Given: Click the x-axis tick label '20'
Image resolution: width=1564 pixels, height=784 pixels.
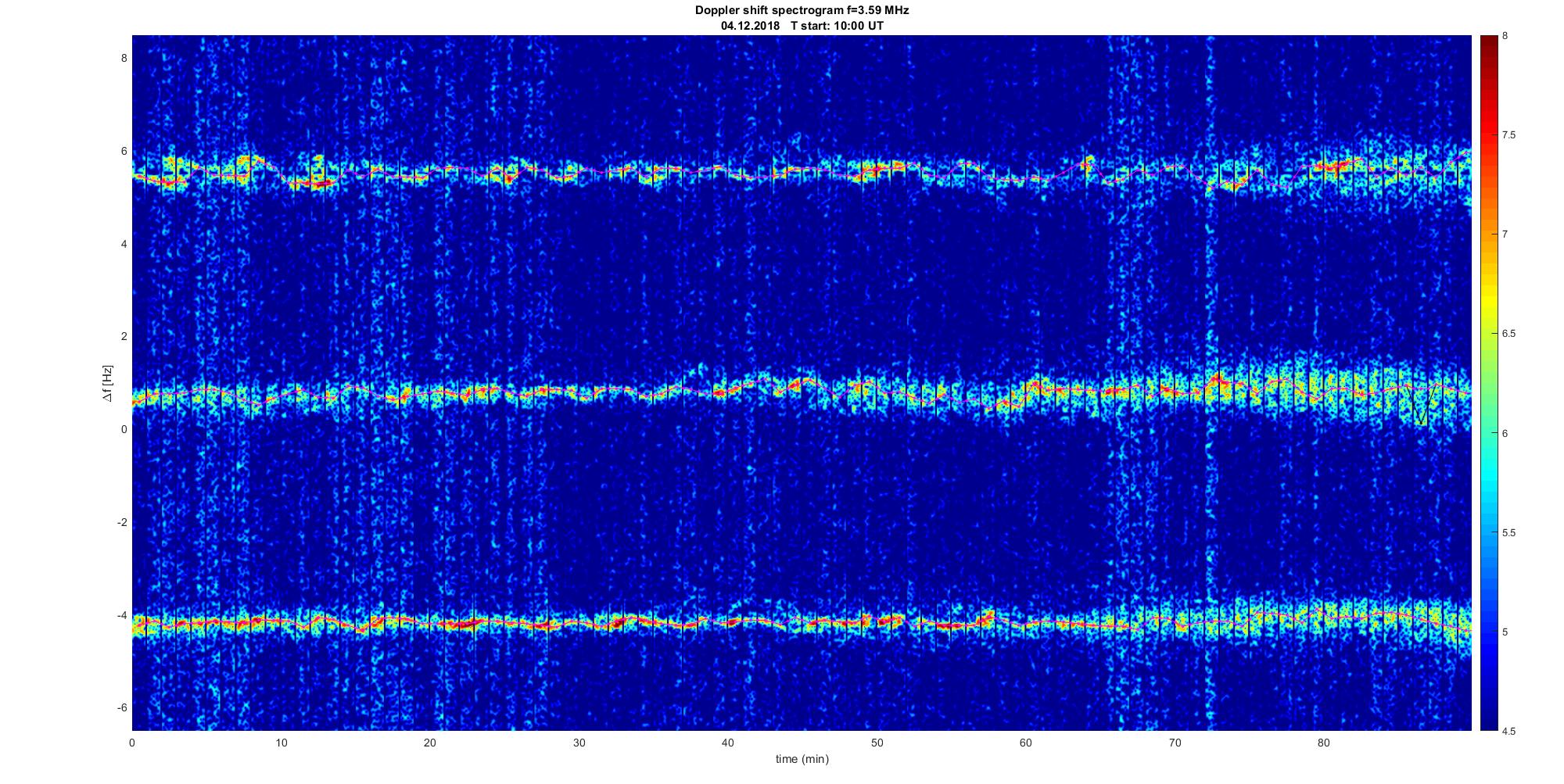Looking at the screenshot, I should (x=430, y=743).
